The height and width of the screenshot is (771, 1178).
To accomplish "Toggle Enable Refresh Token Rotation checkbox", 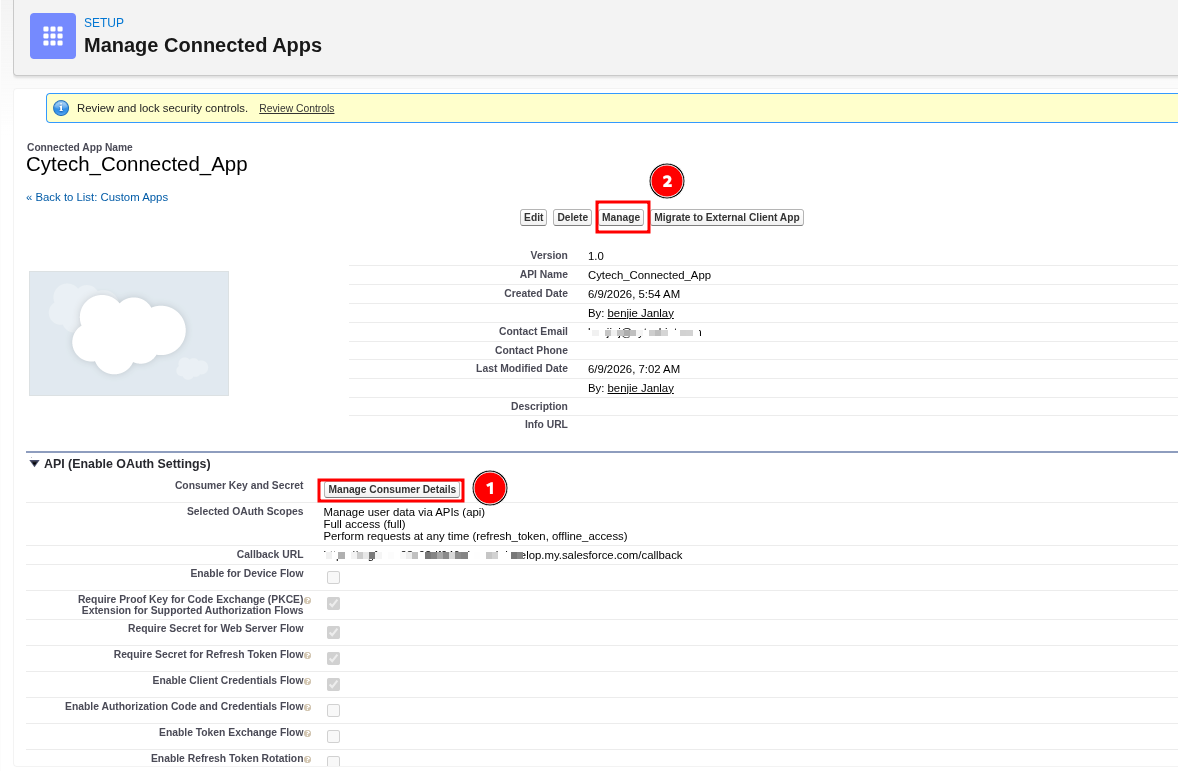I will point(334,761).
